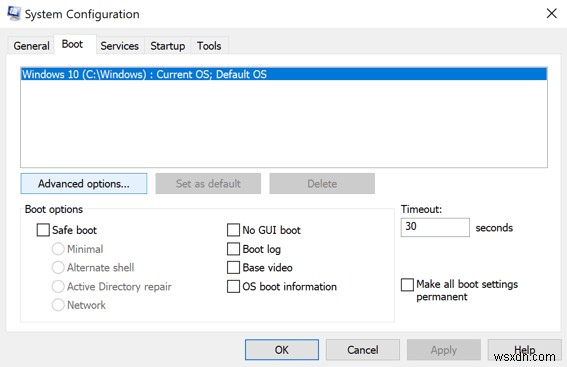
Task: Click the Apply button
Action: click(444, 350)
